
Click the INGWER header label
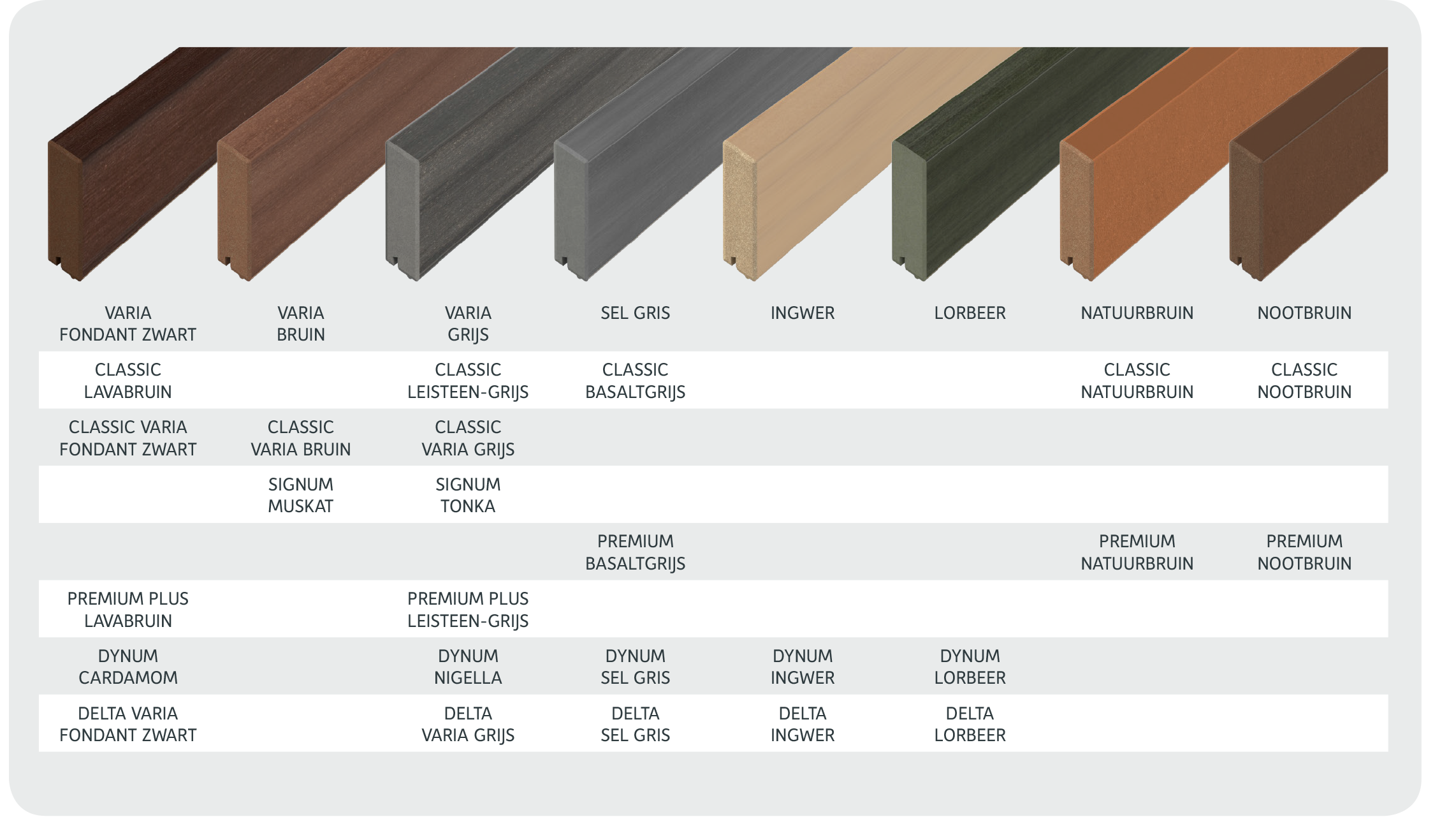coord(802,313)
